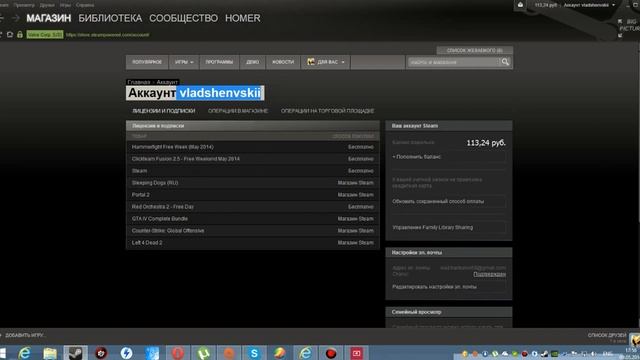640x360 pixels.
Task: Open the МАГАЗИН main tab
Action: pos(49,18)
